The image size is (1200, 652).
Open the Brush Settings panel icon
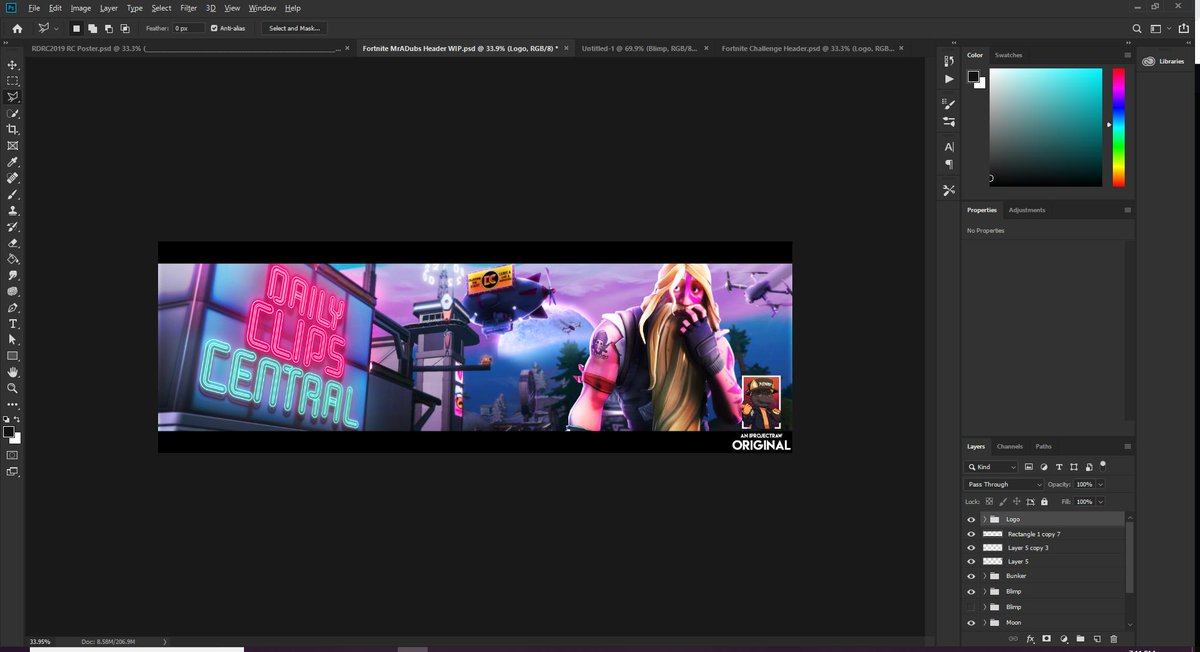pyautogui.click(x=949, y=104)
